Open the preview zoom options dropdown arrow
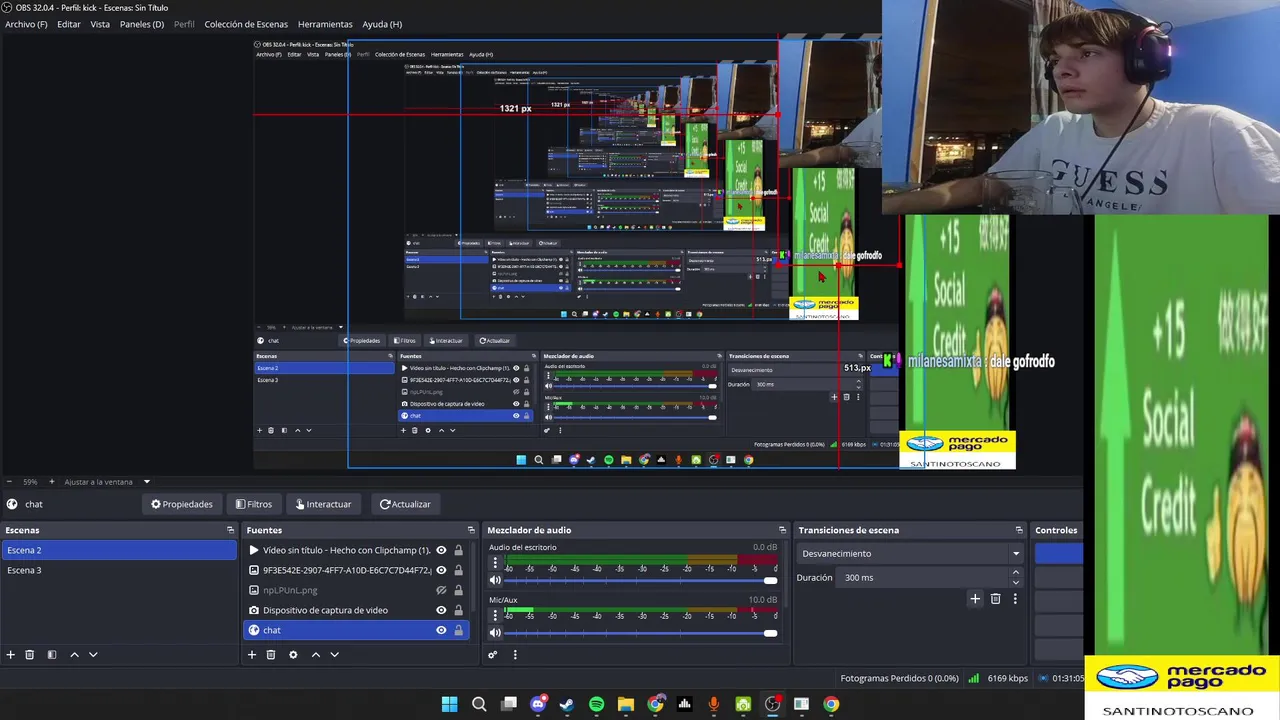The width and height of the screenshot is (1280, 720). tap(146, 482)
